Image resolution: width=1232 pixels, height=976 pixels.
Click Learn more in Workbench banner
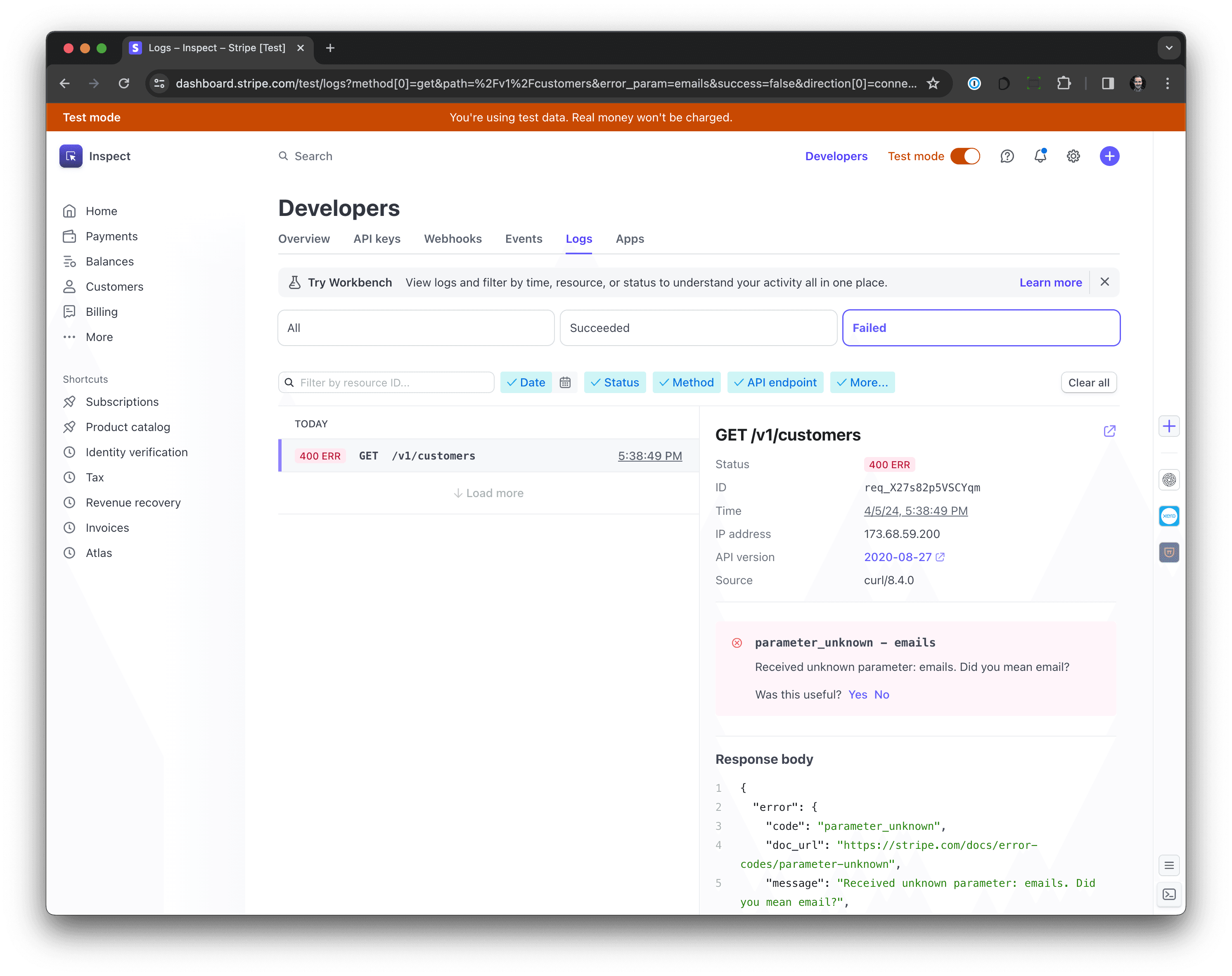(1050, 282)
